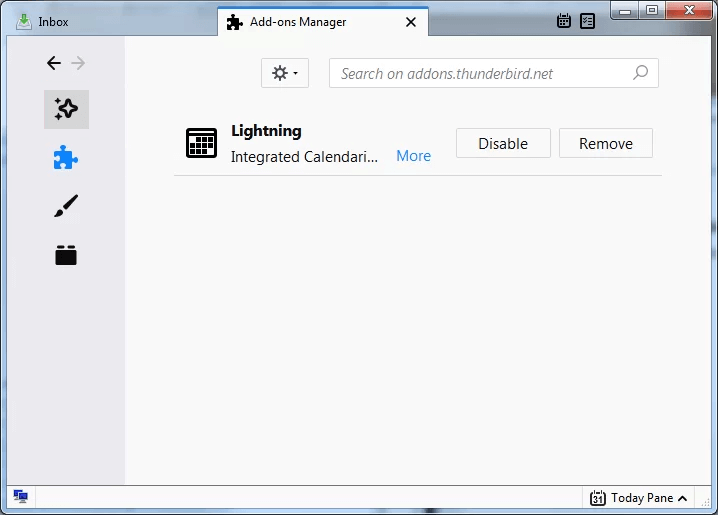Click the forward arrow in sidebar

click(78, 63)
